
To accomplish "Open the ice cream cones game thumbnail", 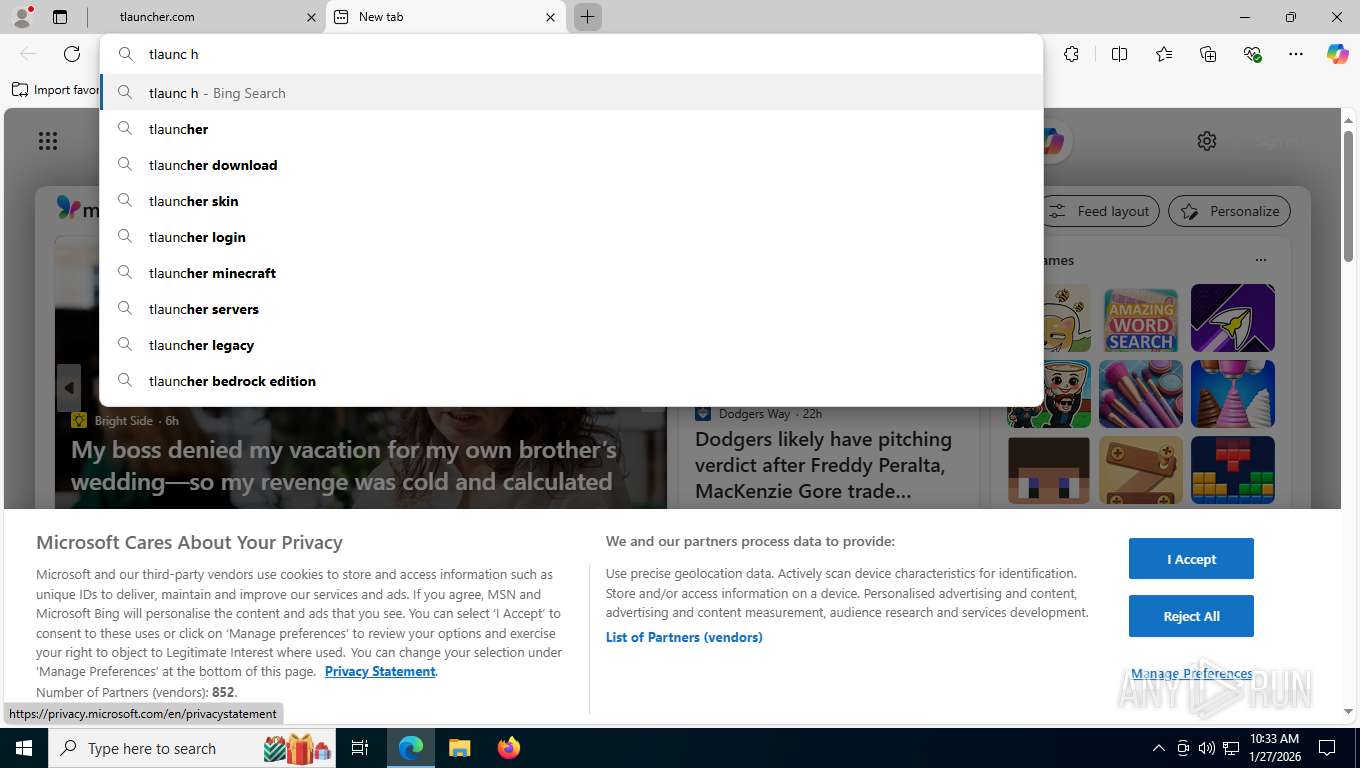I will pyautogui.click(x=1233, y=394).
